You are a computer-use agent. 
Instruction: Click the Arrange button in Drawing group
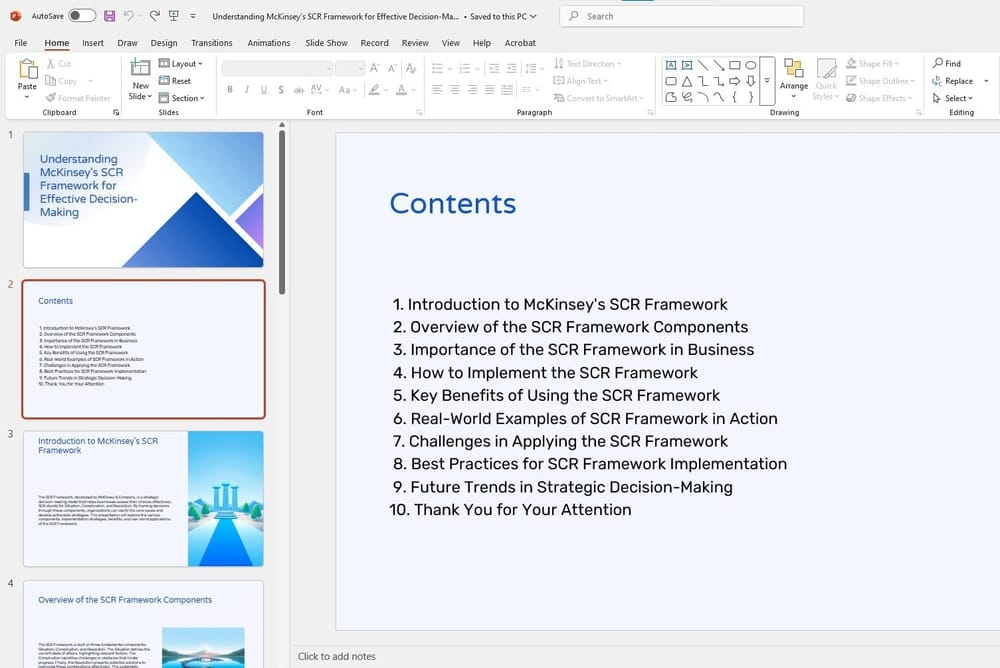coord(793,80)
